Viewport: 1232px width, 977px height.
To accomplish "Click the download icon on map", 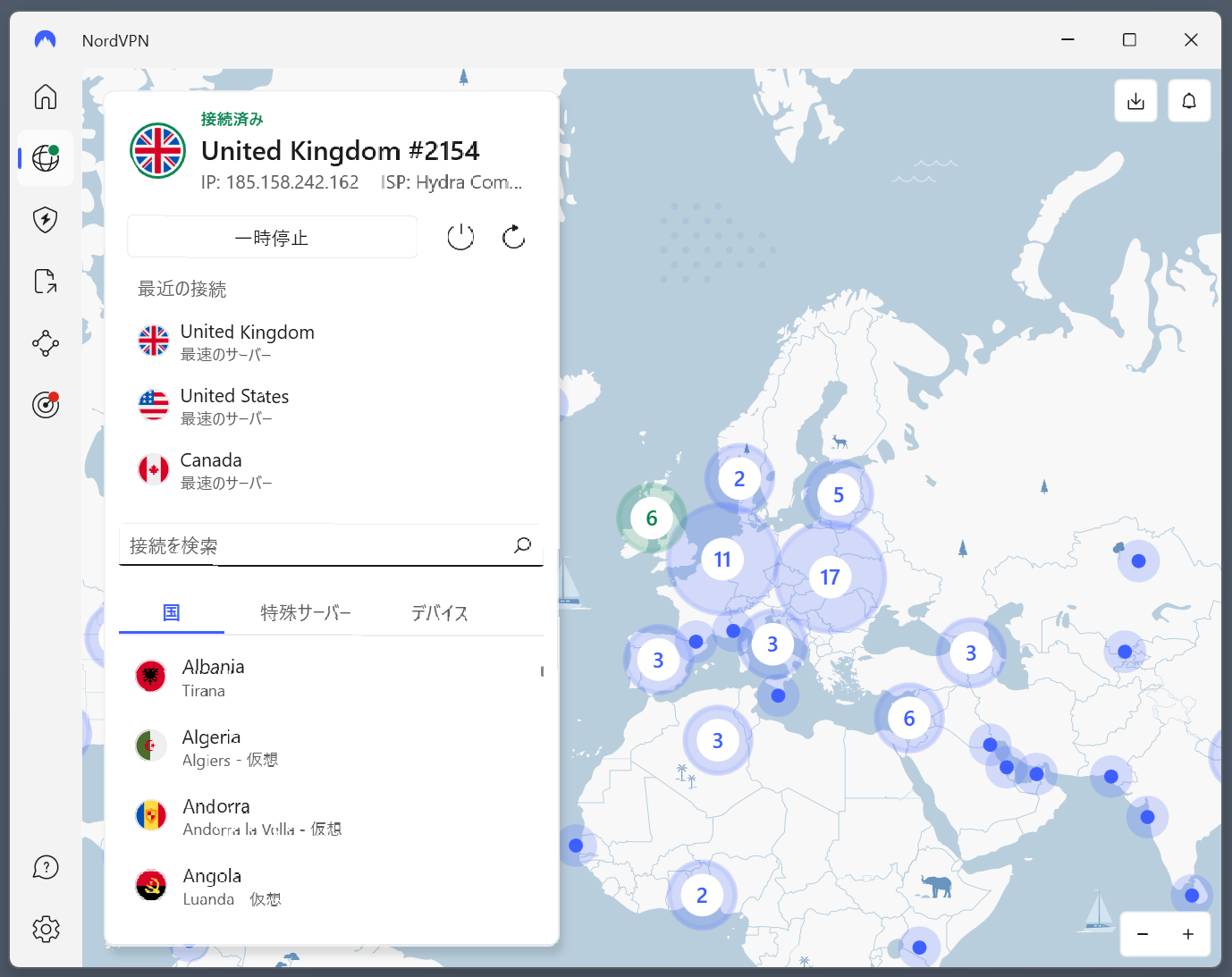I will pos(1135,101).
